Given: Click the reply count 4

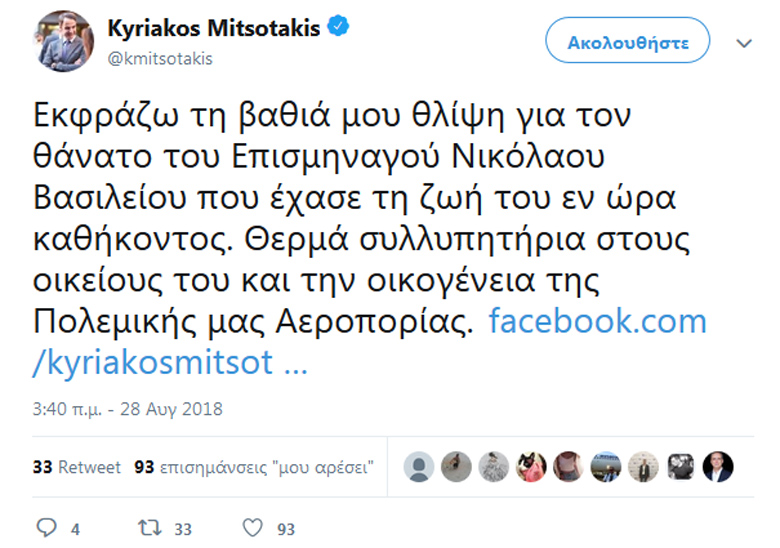Looking at the screenshot, I should 75,529.
